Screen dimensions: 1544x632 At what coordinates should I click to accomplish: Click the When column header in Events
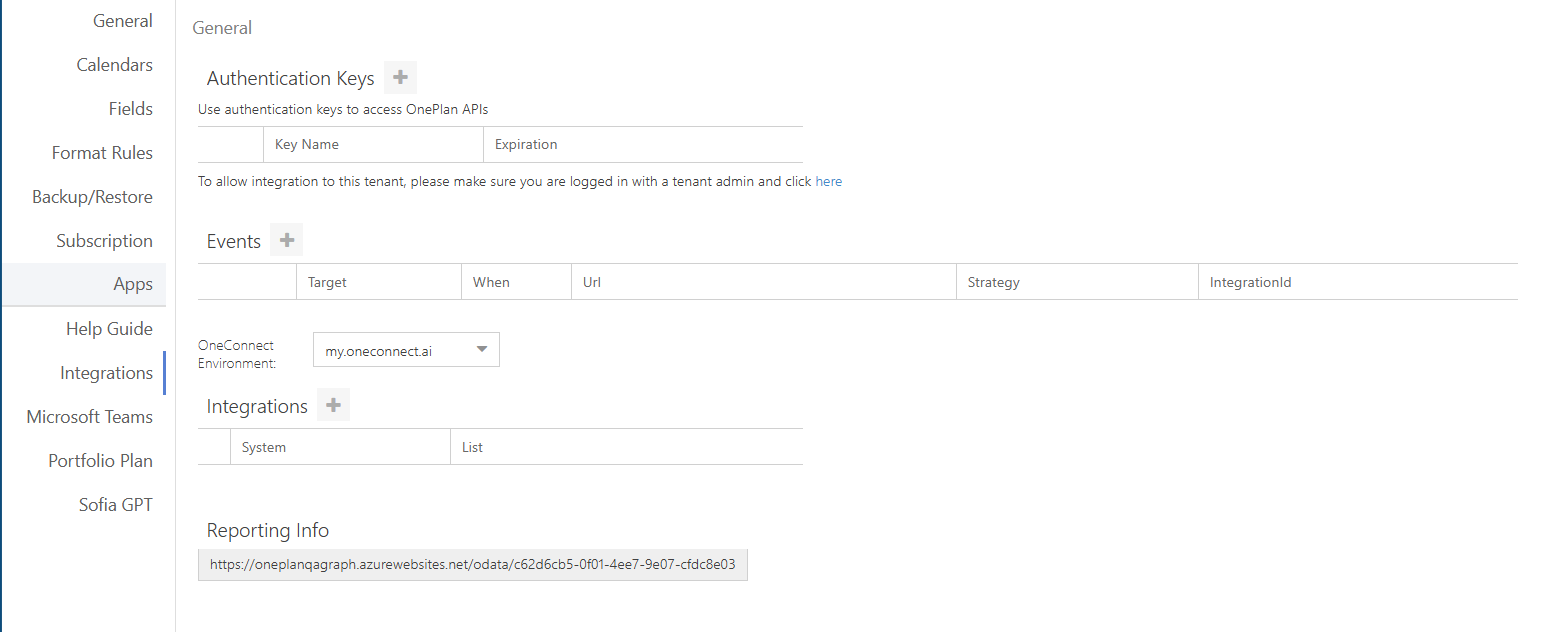pyautogui.click(x=516, y=282)
